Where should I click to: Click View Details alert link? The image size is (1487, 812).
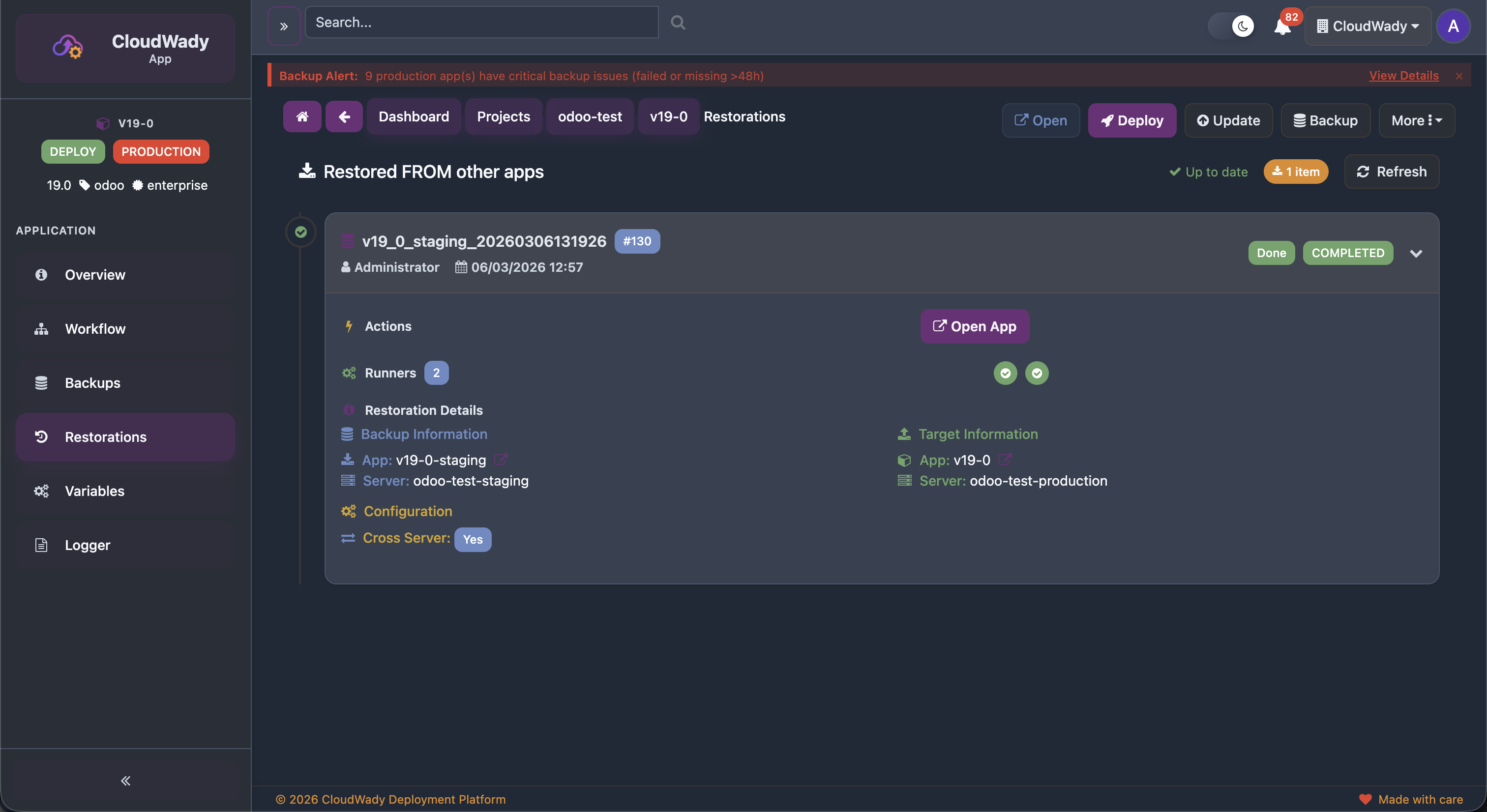(1403, 76)
